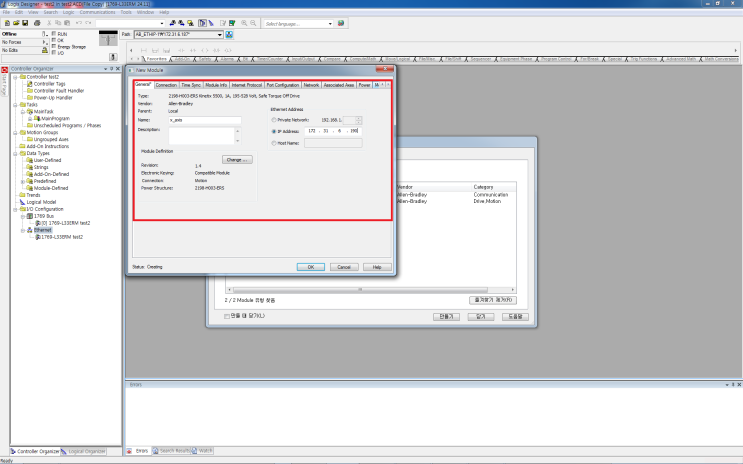Click the Change module definition button

(x=237, y=160)
